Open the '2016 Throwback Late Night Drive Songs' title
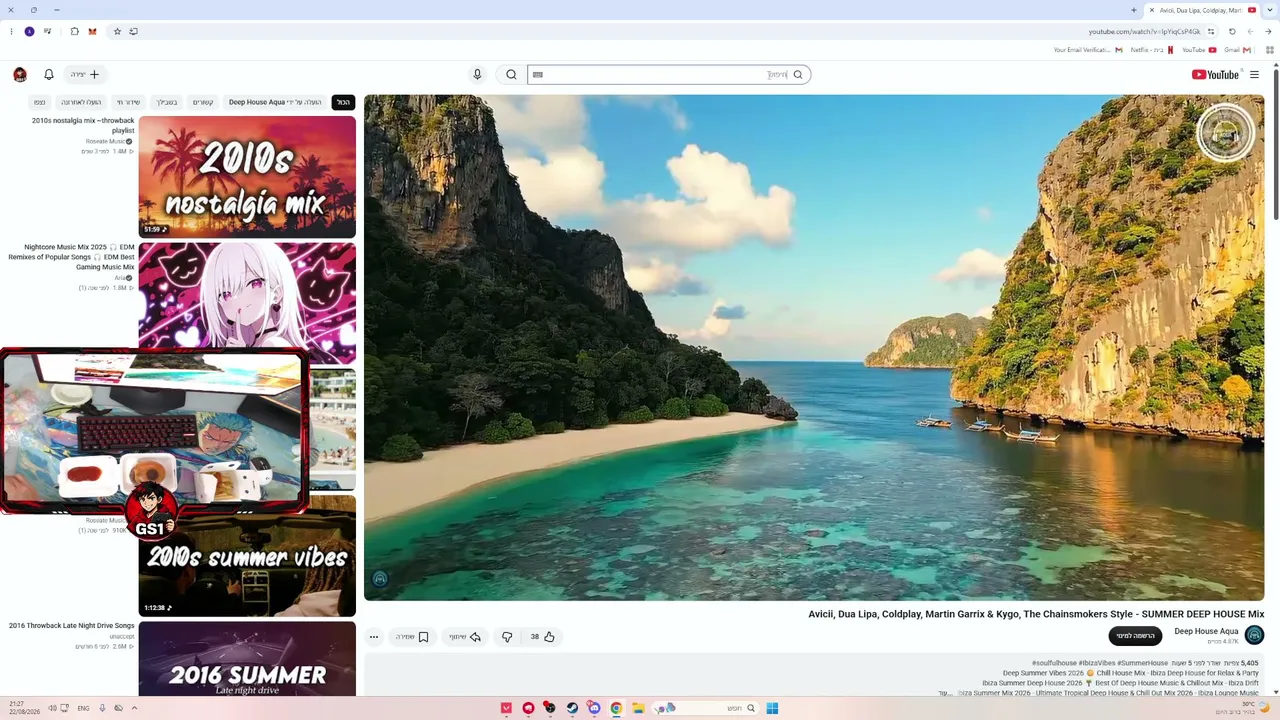Viewport: 1280px width, 720px height. [71, 626]
